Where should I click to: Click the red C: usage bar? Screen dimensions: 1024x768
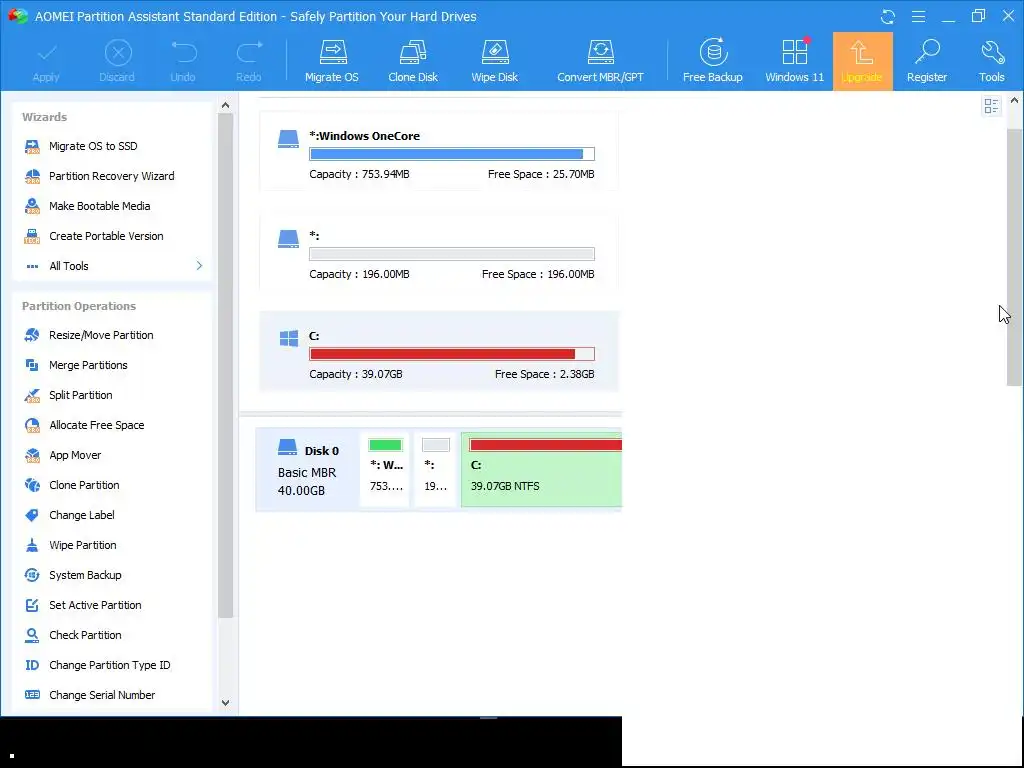(x=452, y=354)
